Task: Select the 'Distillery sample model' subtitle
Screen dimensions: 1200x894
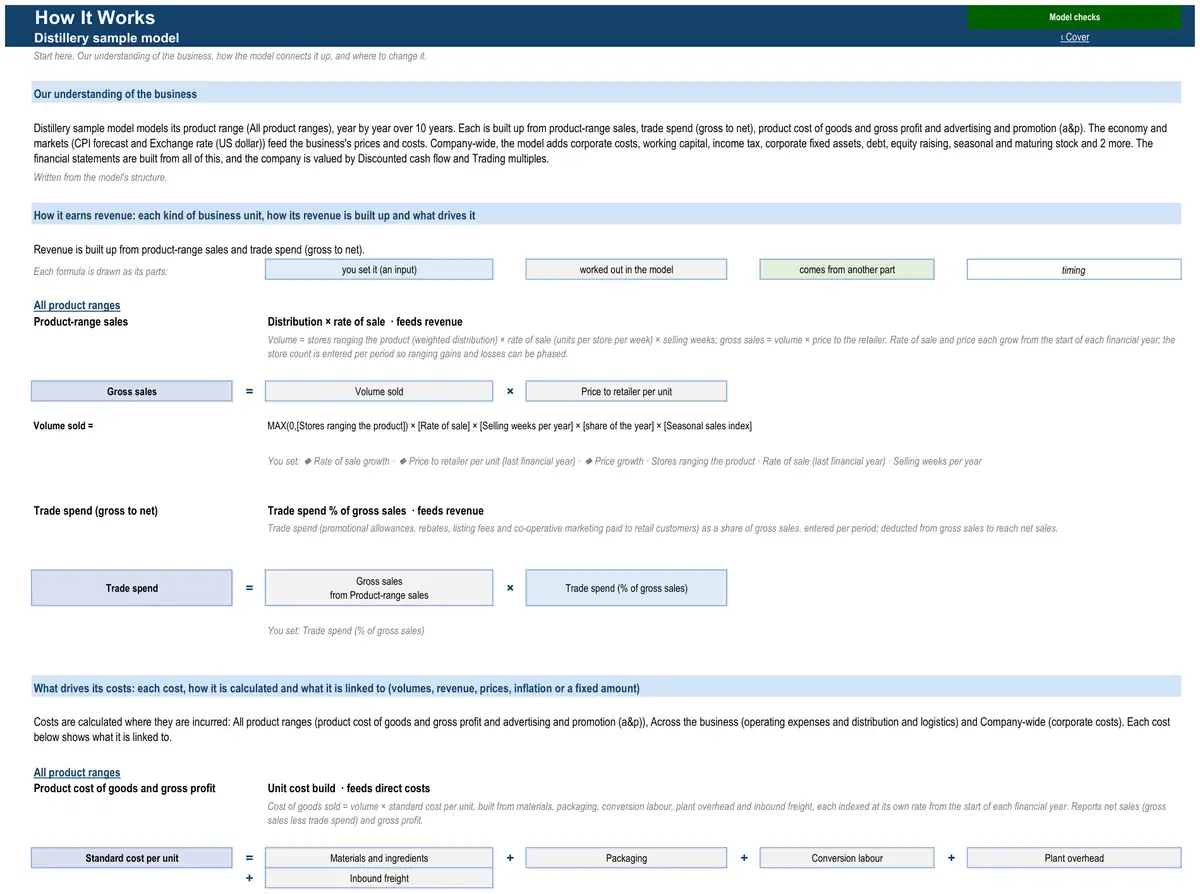Action: [x=107, y=38]
